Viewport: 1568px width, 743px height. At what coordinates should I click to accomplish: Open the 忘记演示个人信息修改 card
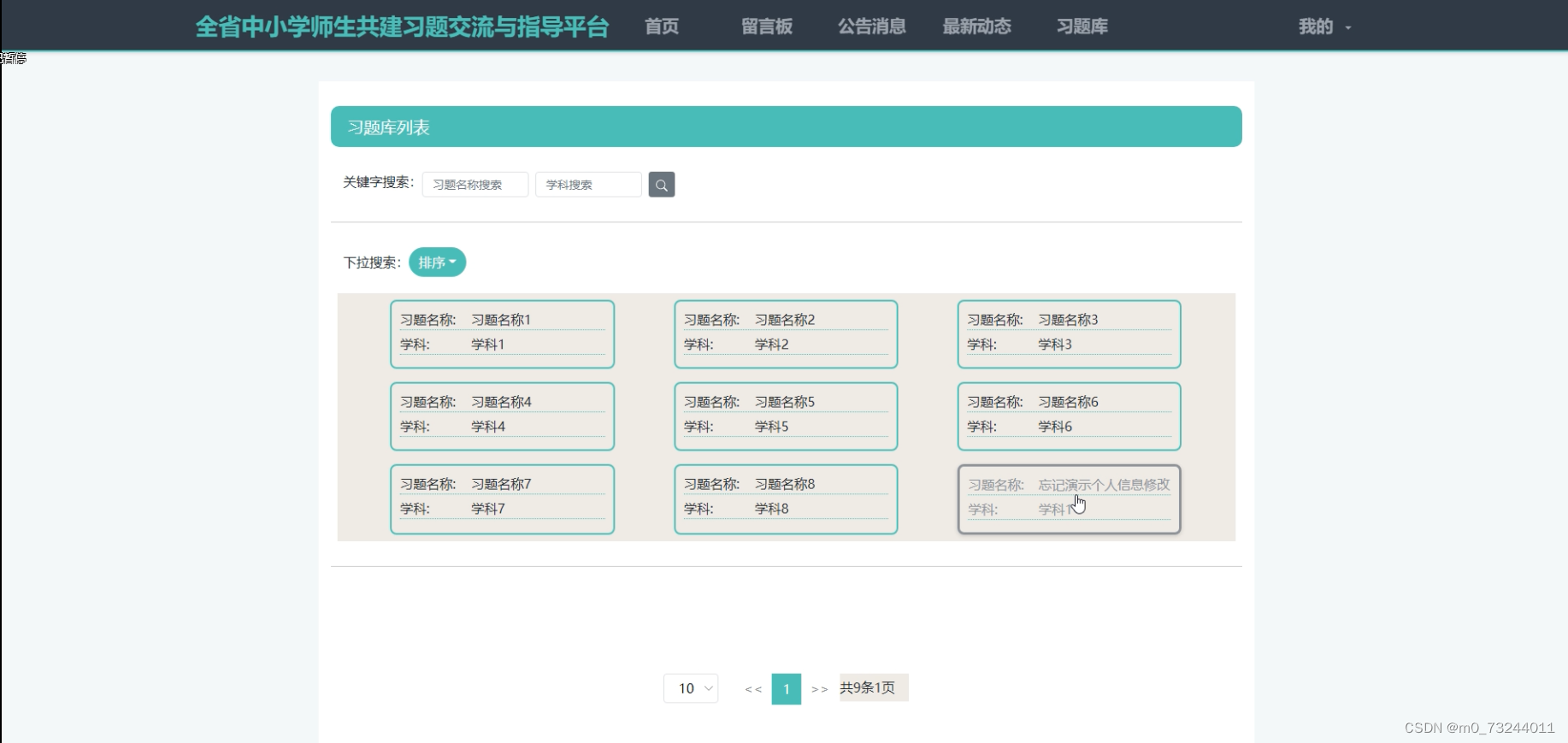[1069, 499]
